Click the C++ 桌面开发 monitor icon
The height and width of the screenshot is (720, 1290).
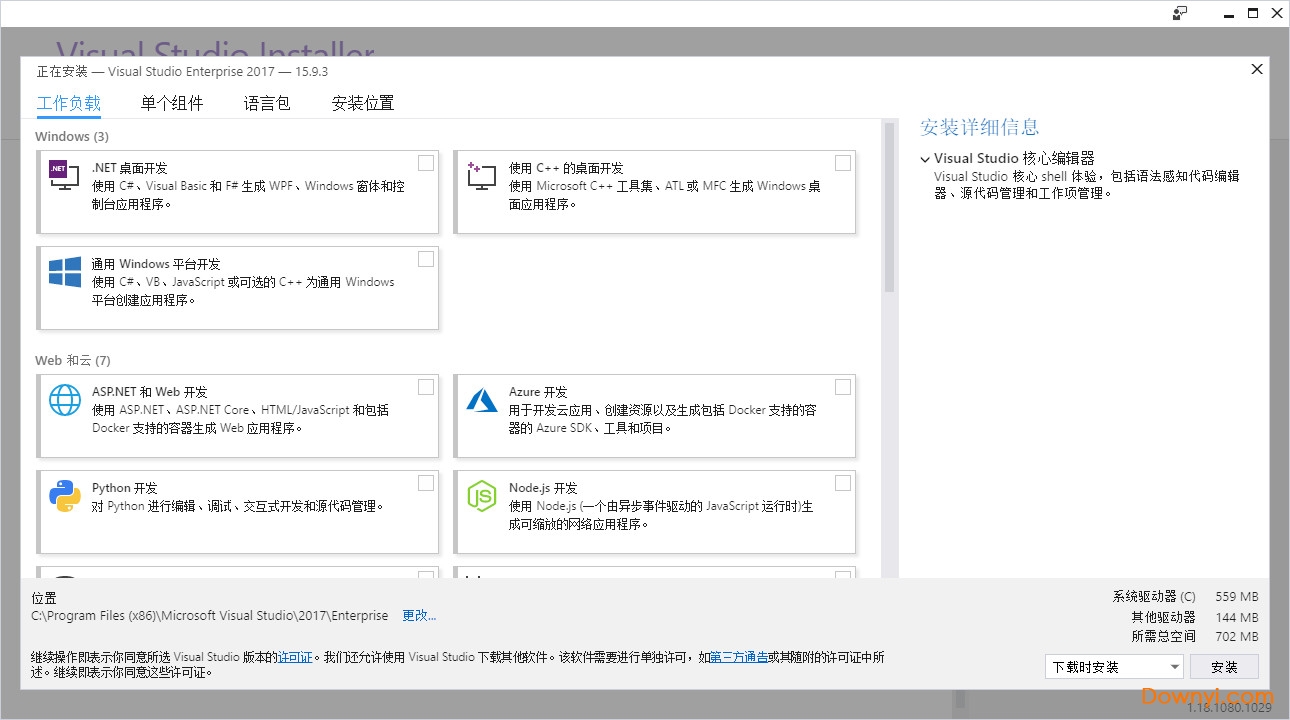(x=481, y=176)
